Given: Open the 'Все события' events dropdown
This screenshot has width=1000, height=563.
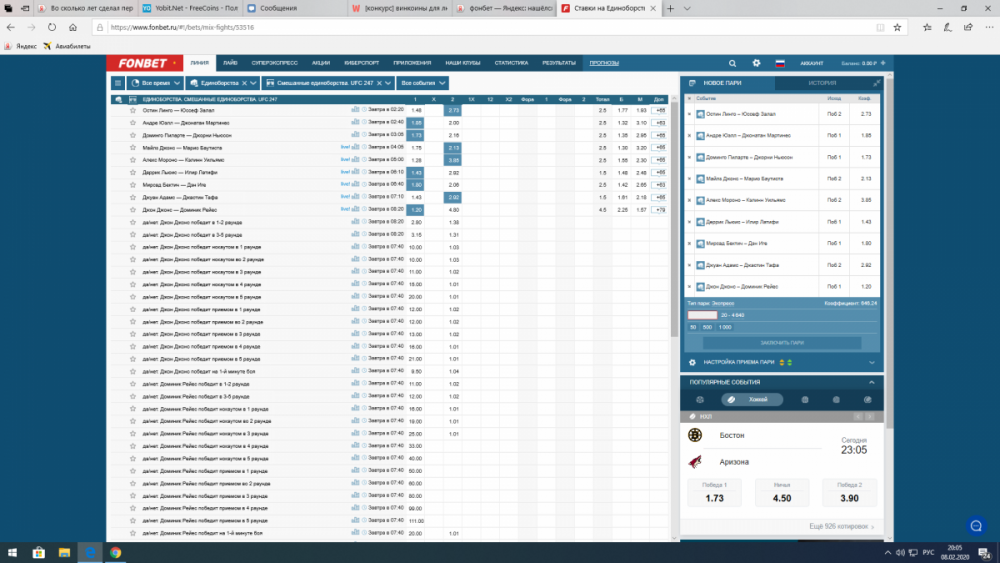Looking at the screenshot, I should coord(422,83).
